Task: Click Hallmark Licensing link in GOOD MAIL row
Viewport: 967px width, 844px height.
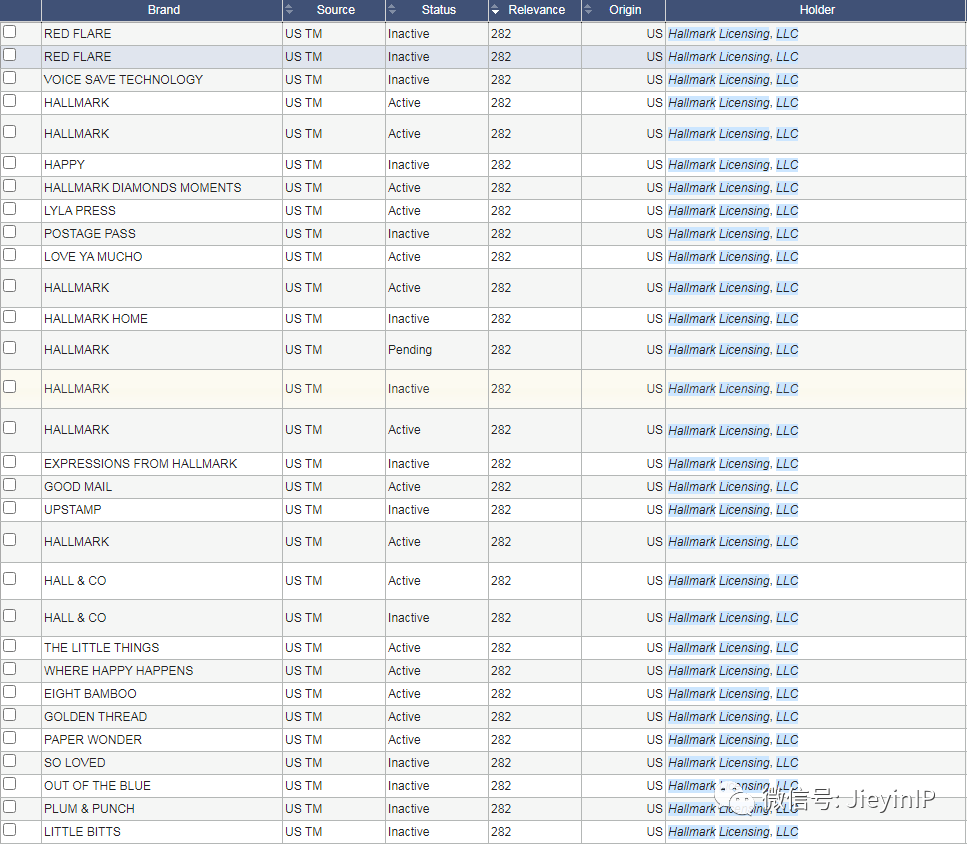Action: [x=733, y=487]
